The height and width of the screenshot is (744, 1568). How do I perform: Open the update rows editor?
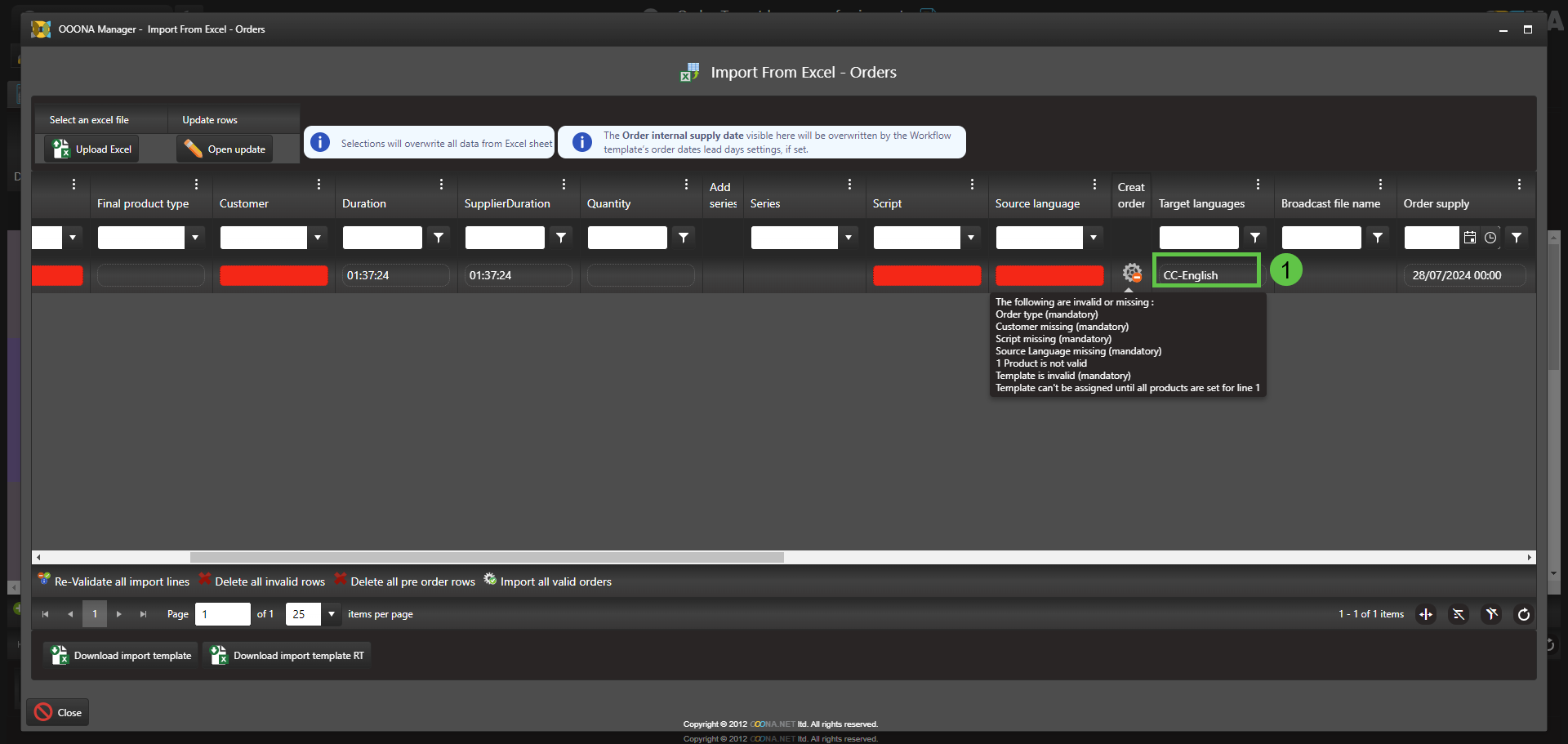point(225,149)
